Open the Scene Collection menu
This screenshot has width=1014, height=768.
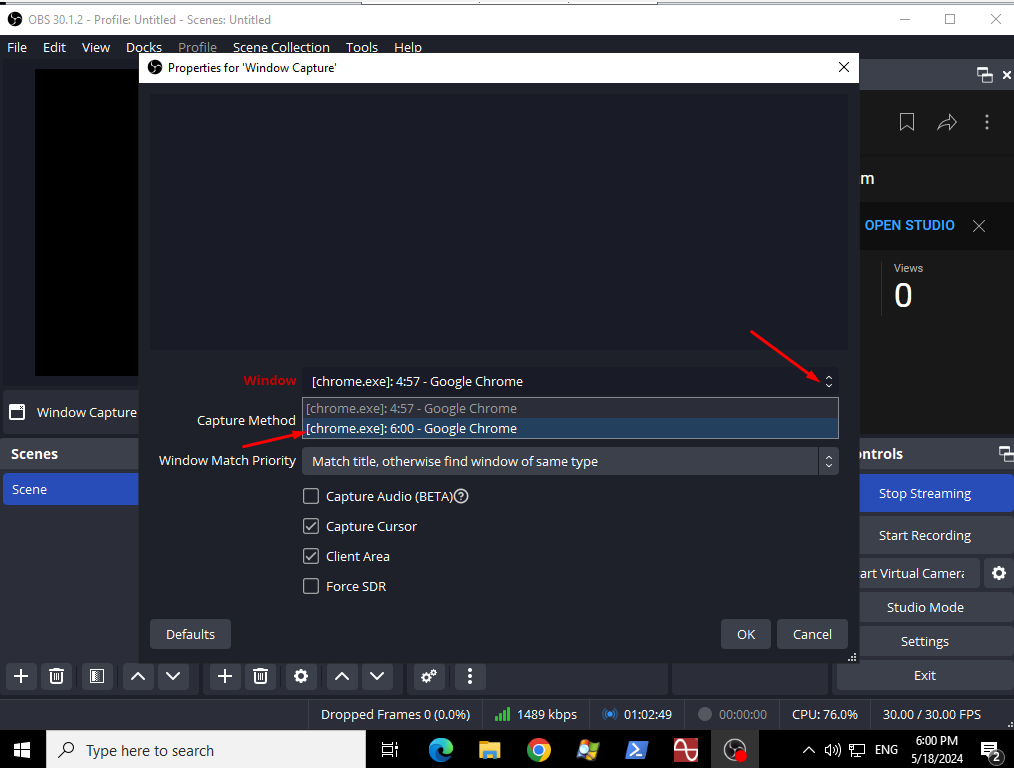[281, 47]
